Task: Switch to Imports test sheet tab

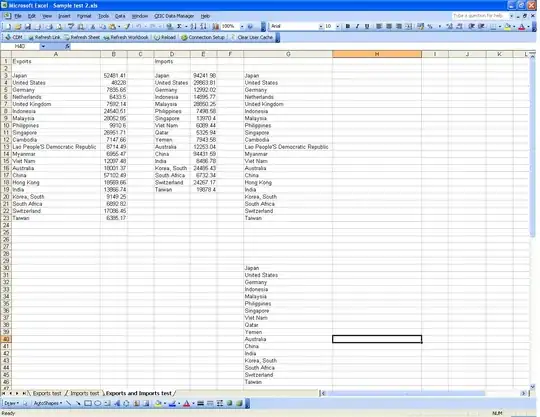Action: [85, 393]
